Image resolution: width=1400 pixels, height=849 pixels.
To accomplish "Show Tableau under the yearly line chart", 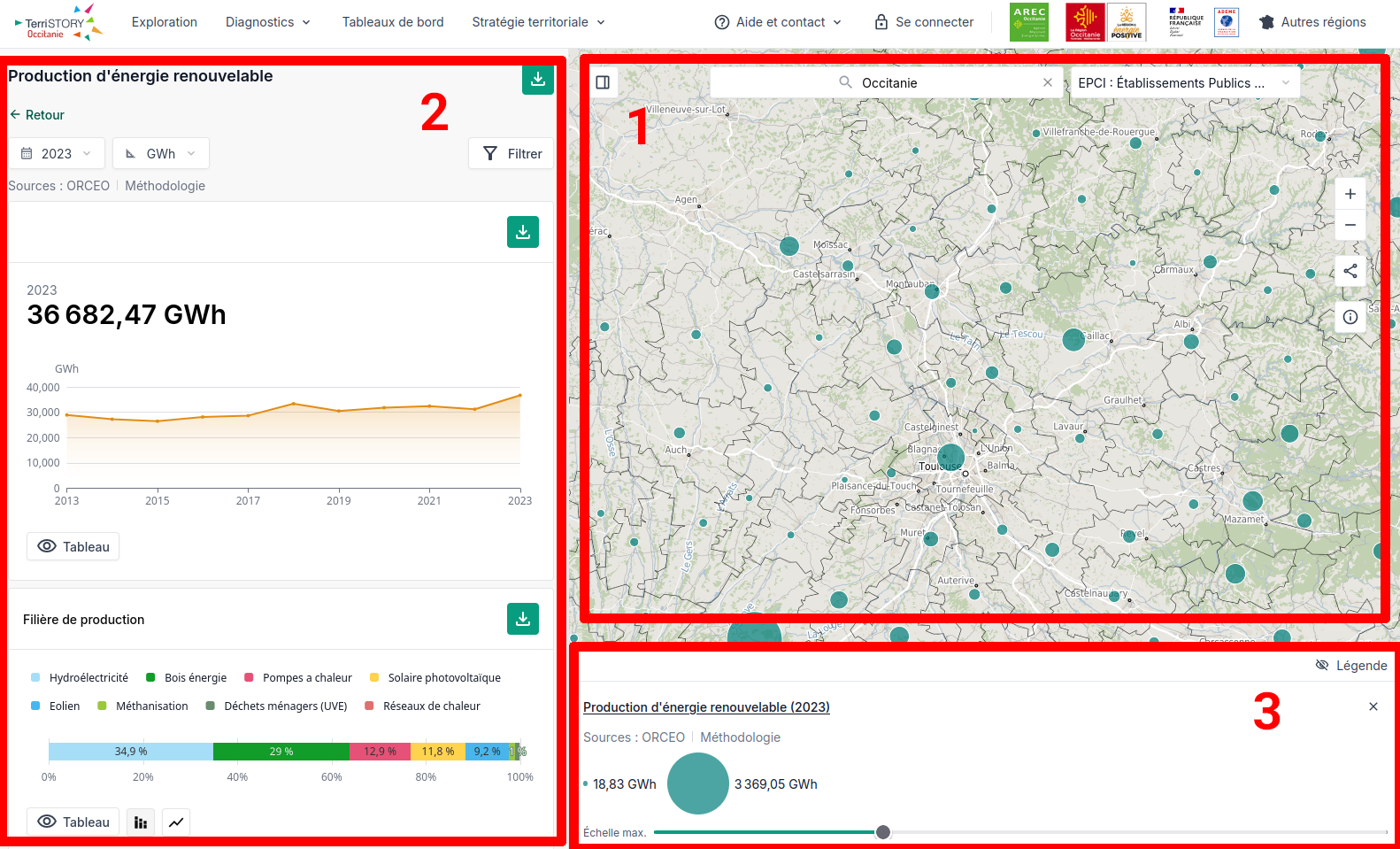I will pos(73,546).
